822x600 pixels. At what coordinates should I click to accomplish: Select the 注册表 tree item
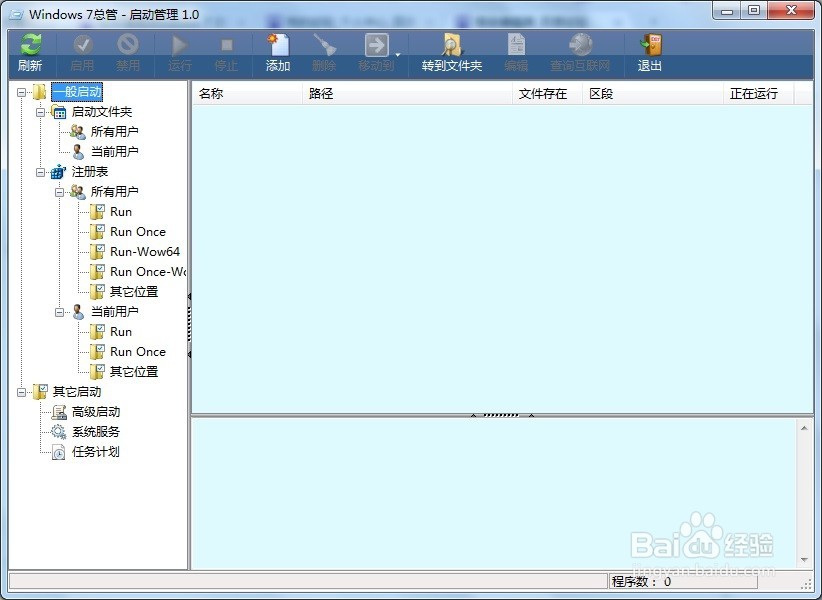pos(90,171)
